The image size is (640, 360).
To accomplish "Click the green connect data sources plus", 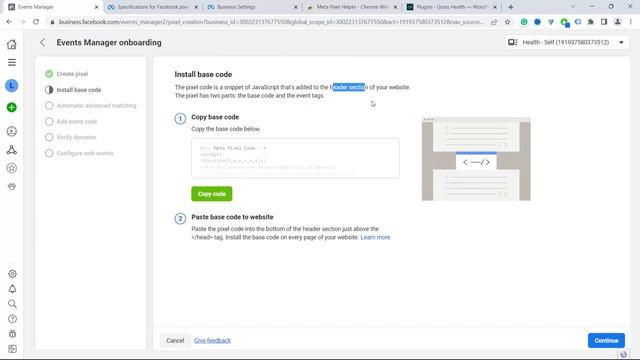I will [x=12, y=107].
